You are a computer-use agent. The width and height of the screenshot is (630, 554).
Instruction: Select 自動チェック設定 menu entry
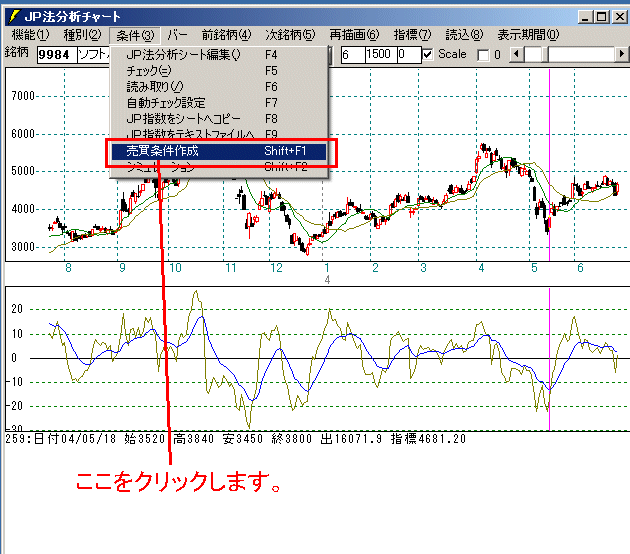pyautogui.click(x=219, y=103)
